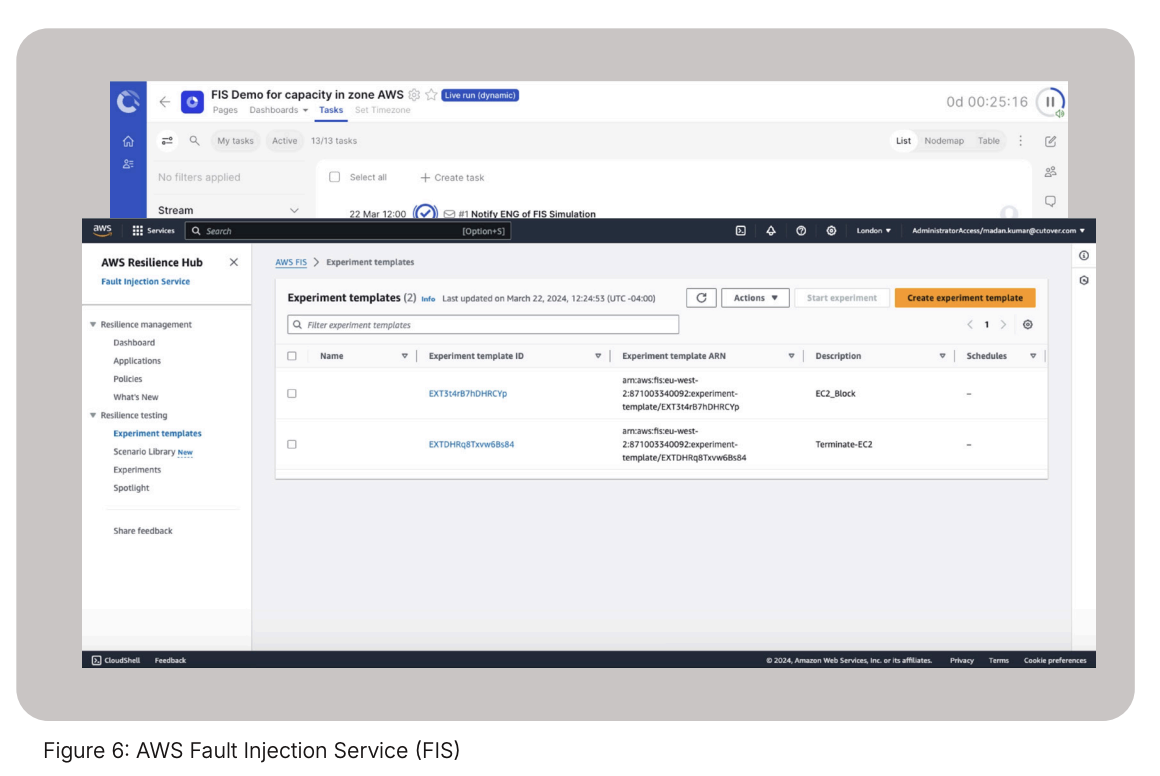Image resolution: width=1160 pixels, height=776 pixels.
Task: Open Experiments in the sidebar
Action: pos(137,470)
